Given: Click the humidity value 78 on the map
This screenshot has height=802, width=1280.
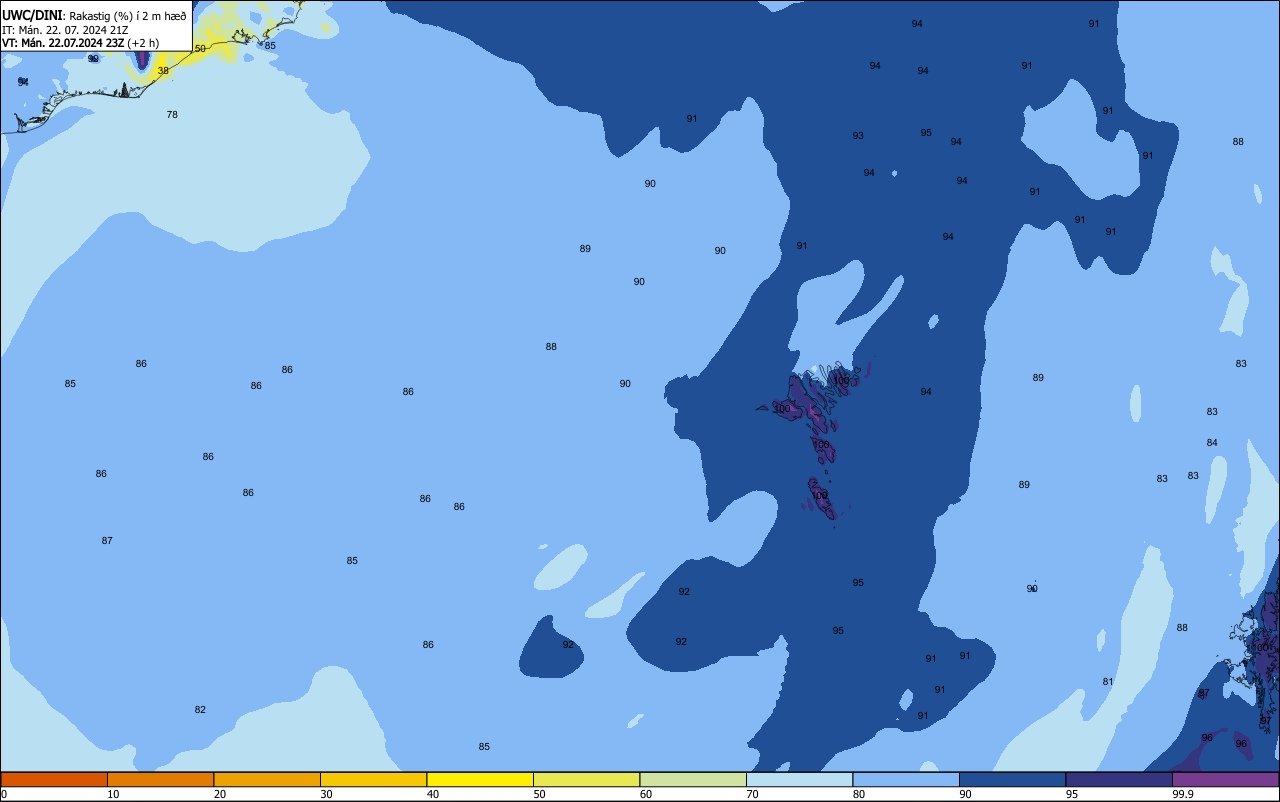Looking at the screenshot, I should (x=172, y=115).
